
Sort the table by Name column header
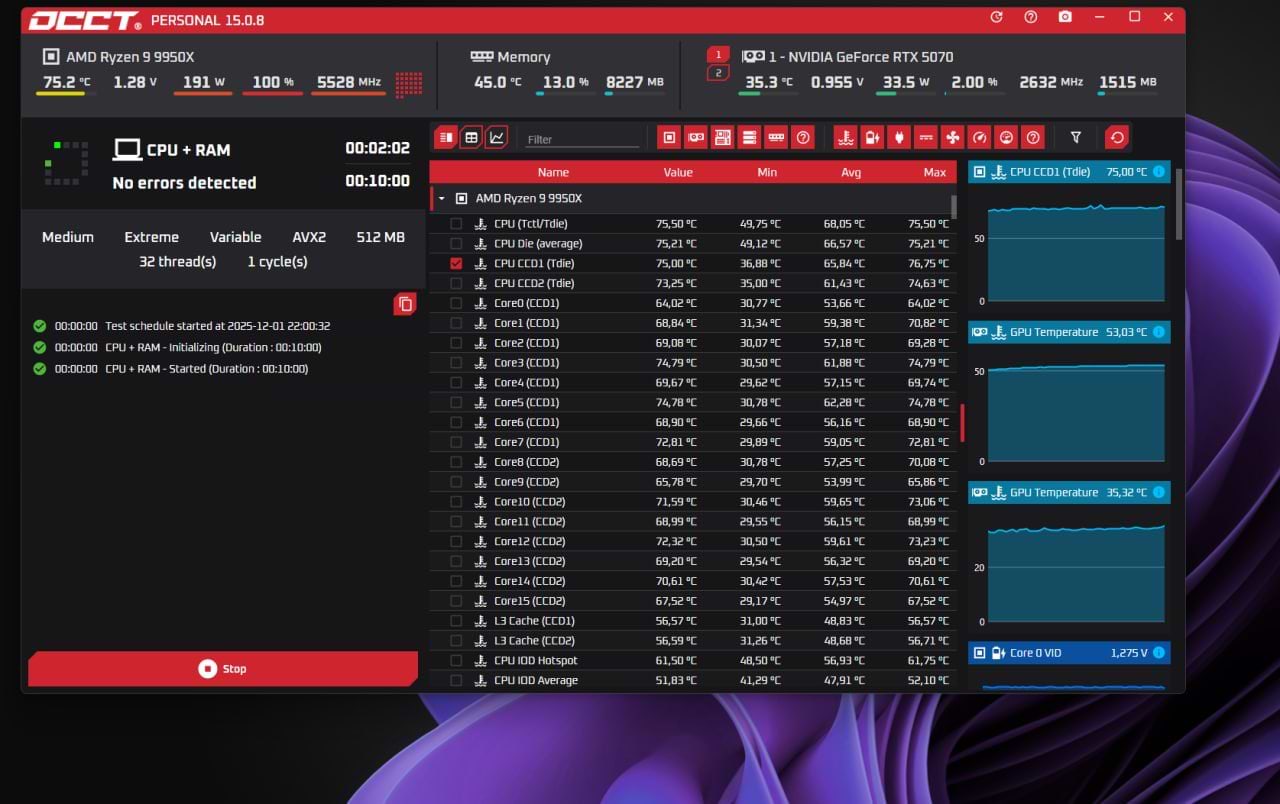point(552,172)
